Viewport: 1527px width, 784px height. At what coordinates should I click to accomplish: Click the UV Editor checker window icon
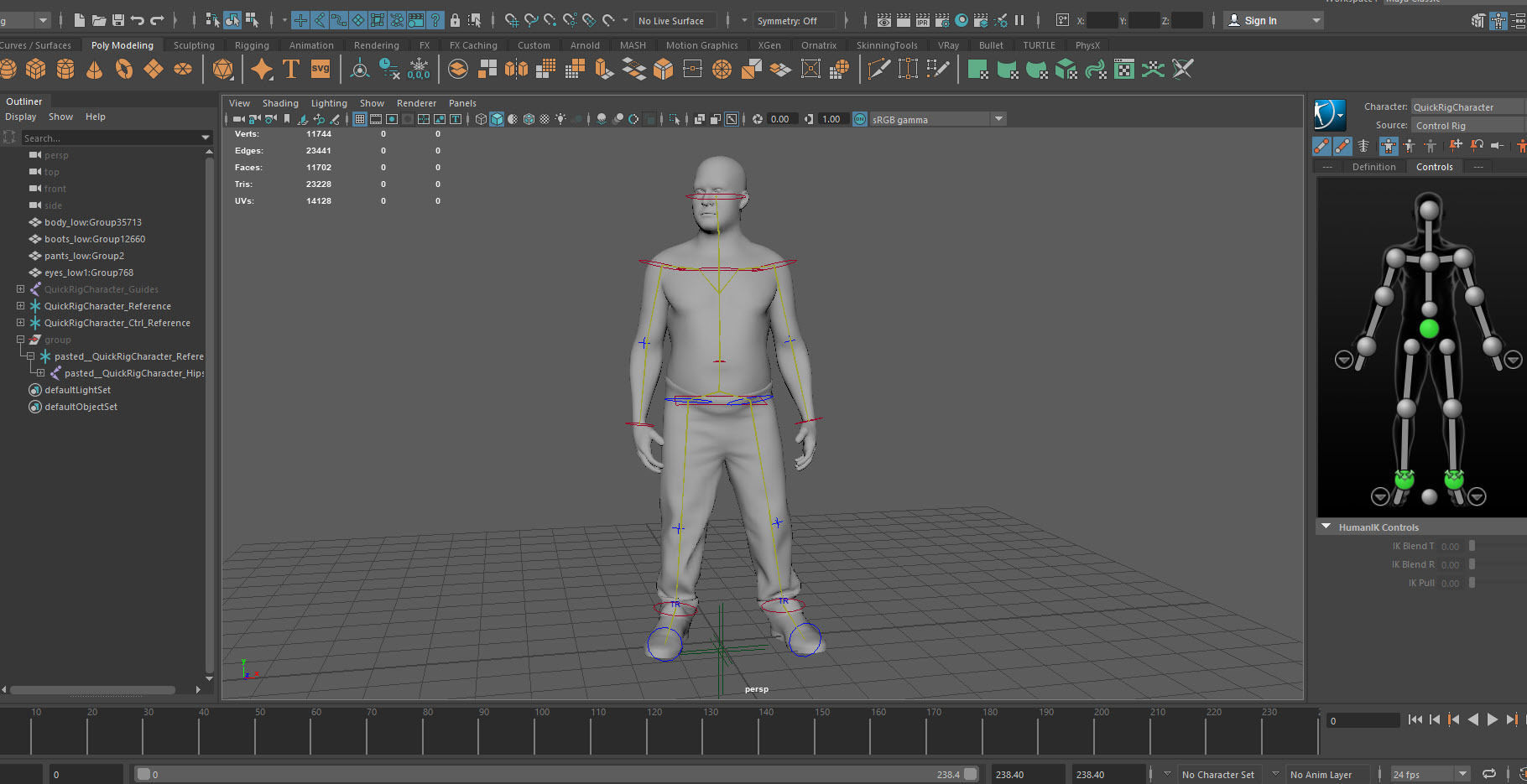coord(1124,69)
